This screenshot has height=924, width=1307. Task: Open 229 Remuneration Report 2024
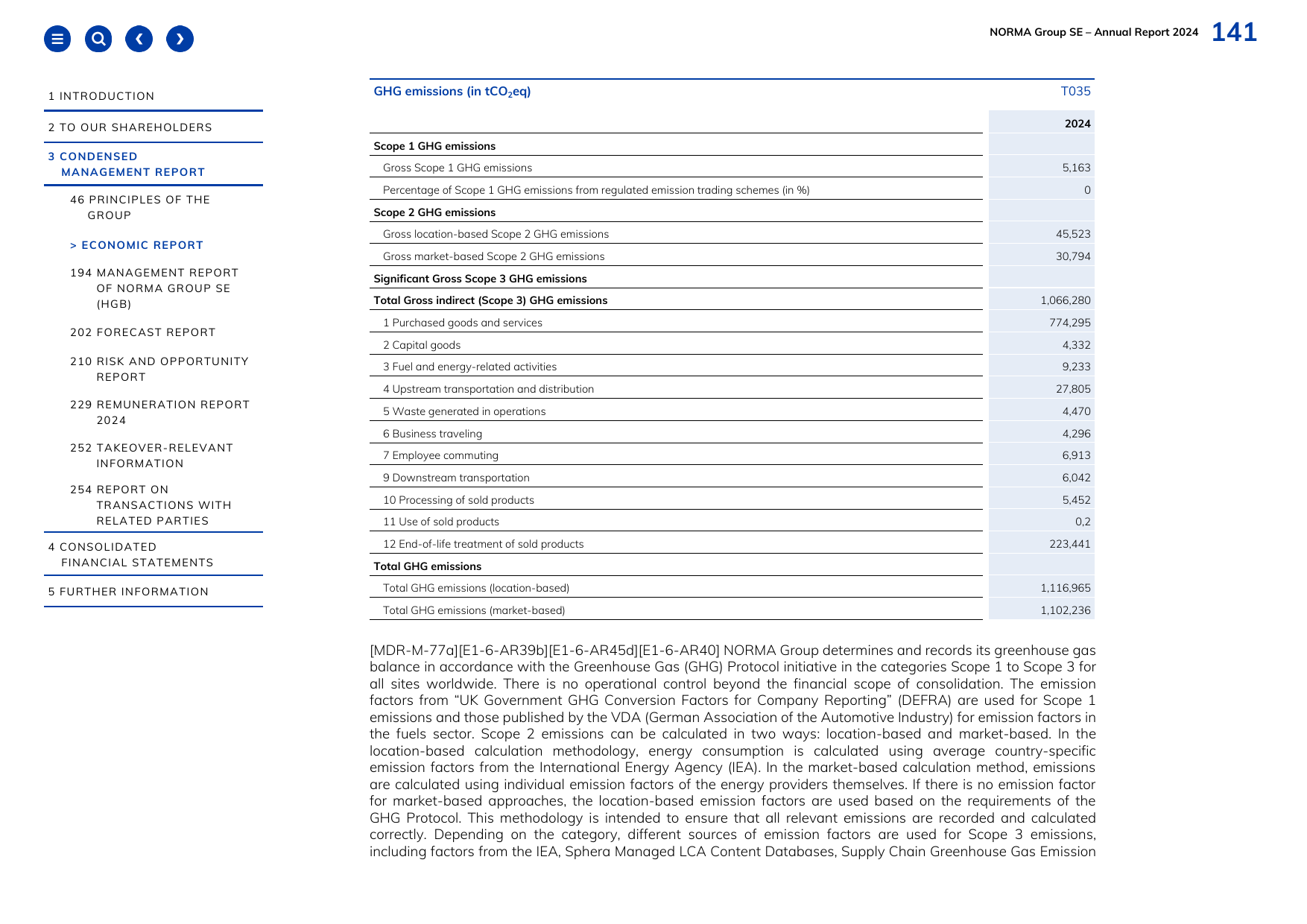pyautogui.click(x=159, y=412)
